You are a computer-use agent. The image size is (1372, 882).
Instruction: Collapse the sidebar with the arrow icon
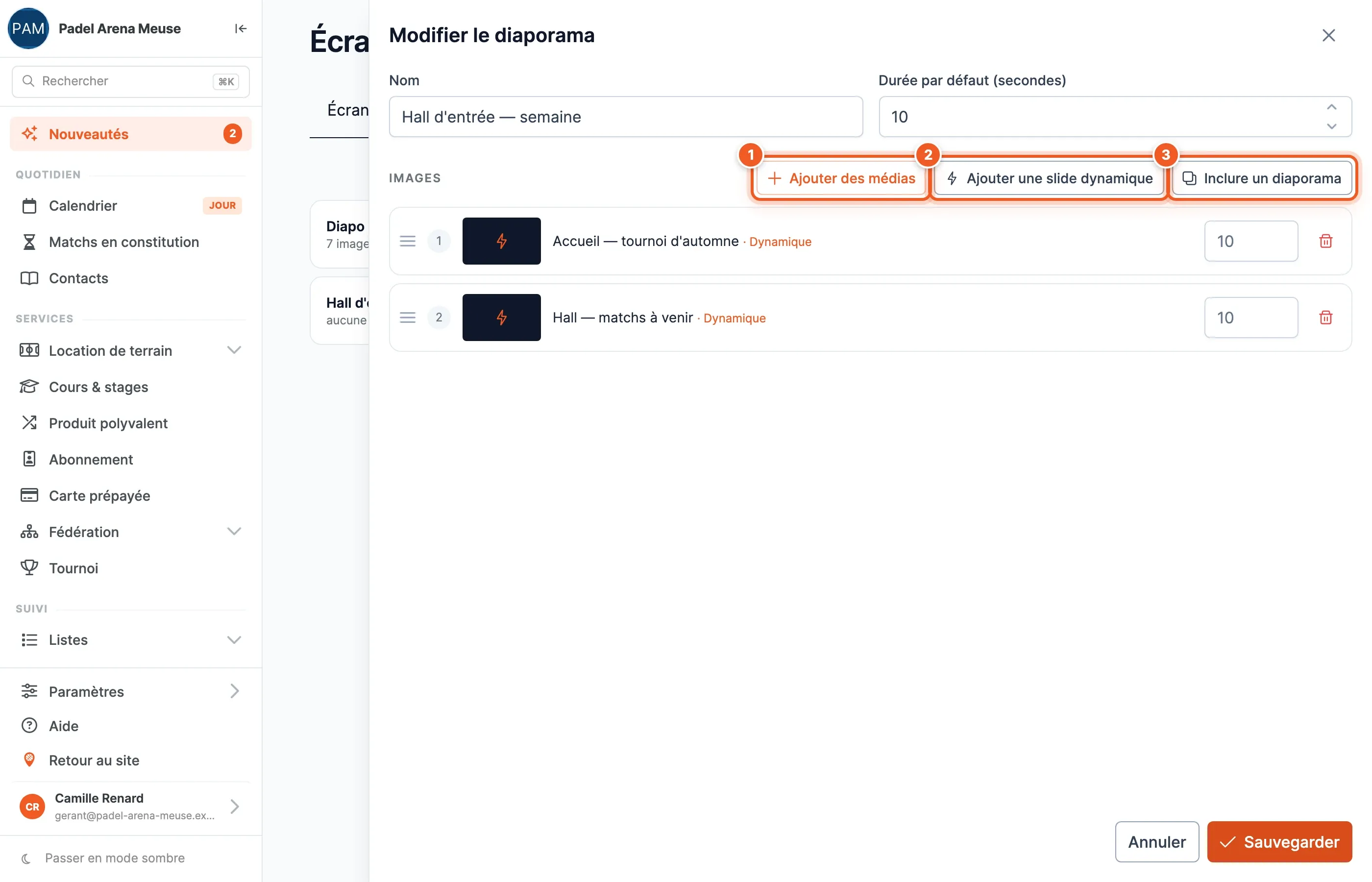[241, 28]
